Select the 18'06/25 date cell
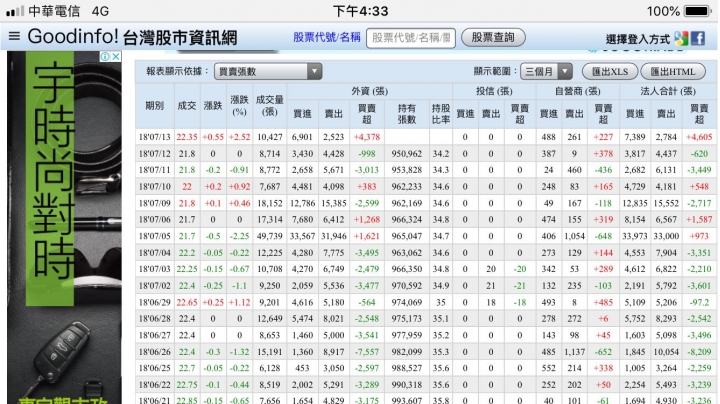The width and height of the screenshot is (720, 404). tap(154, 368)
